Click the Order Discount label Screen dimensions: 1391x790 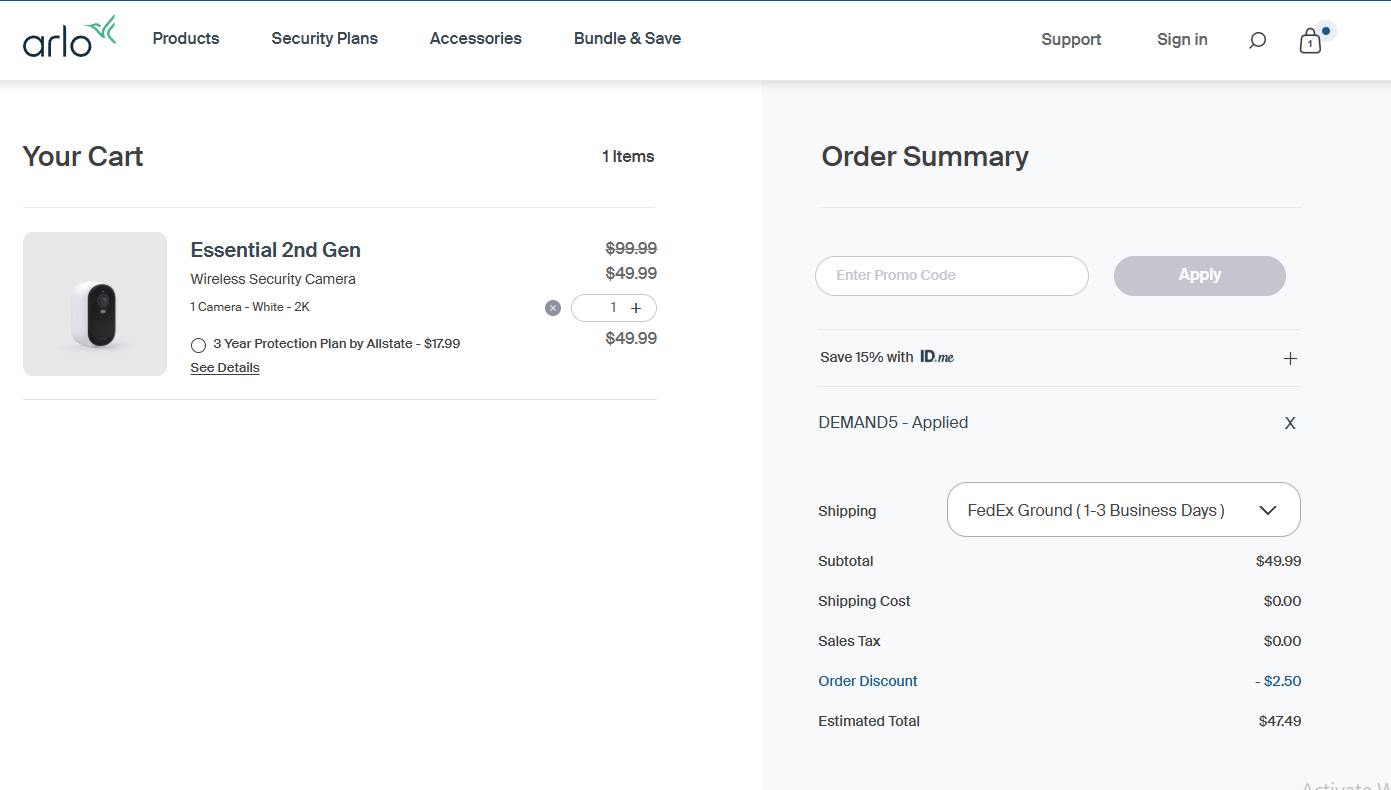click(x=868, y=681)
